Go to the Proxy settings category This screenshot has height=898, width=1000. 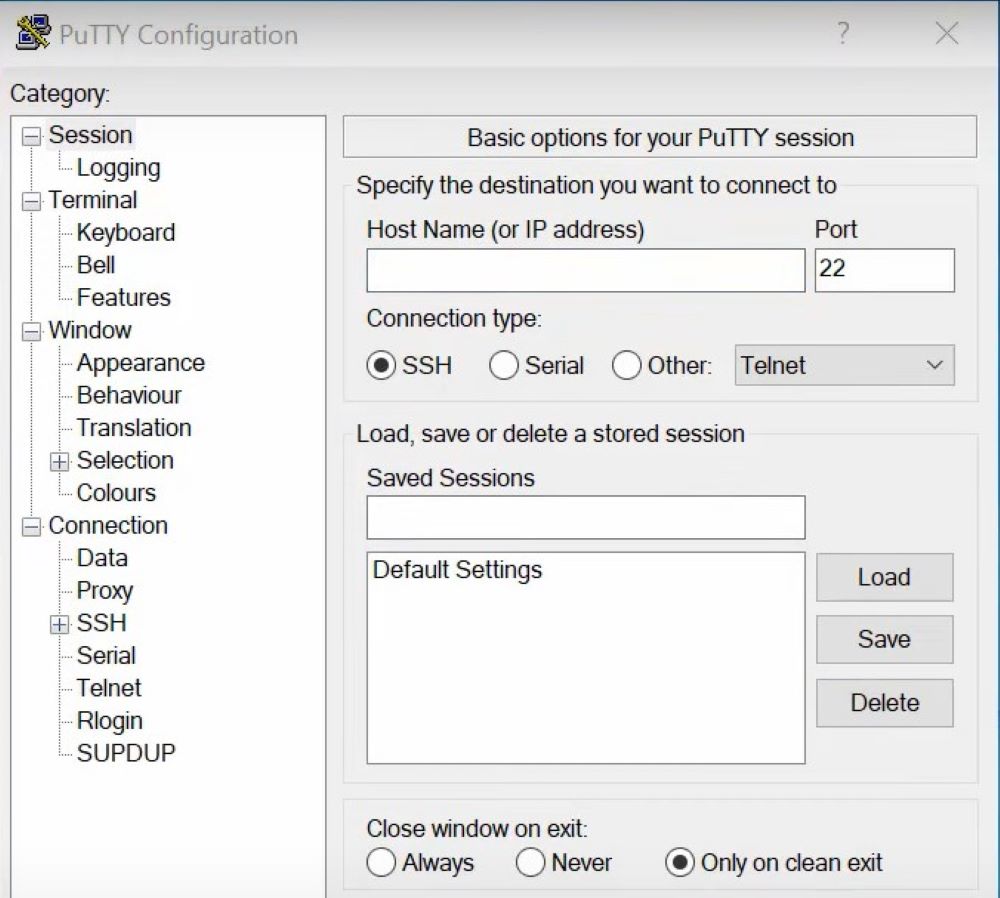[104, 591]
